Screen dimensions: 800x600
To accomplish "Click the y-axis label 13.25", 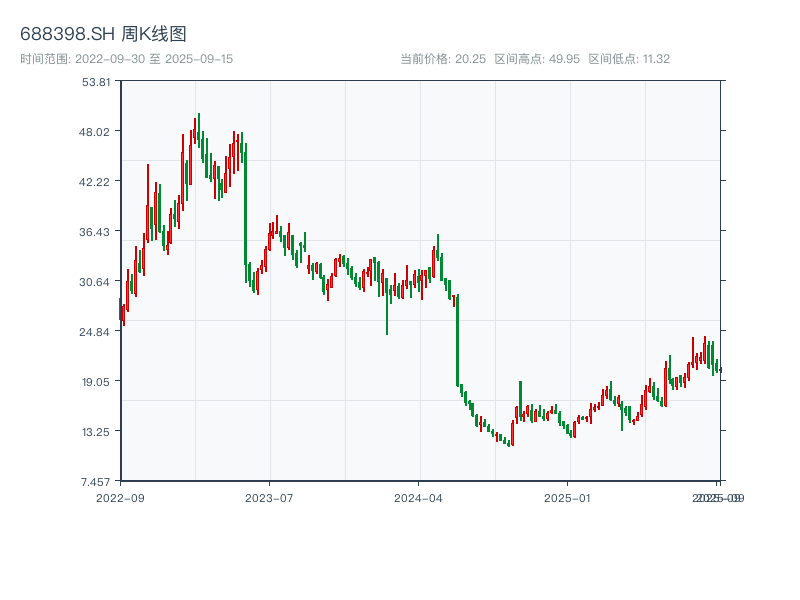I will [x=96, y=432].
